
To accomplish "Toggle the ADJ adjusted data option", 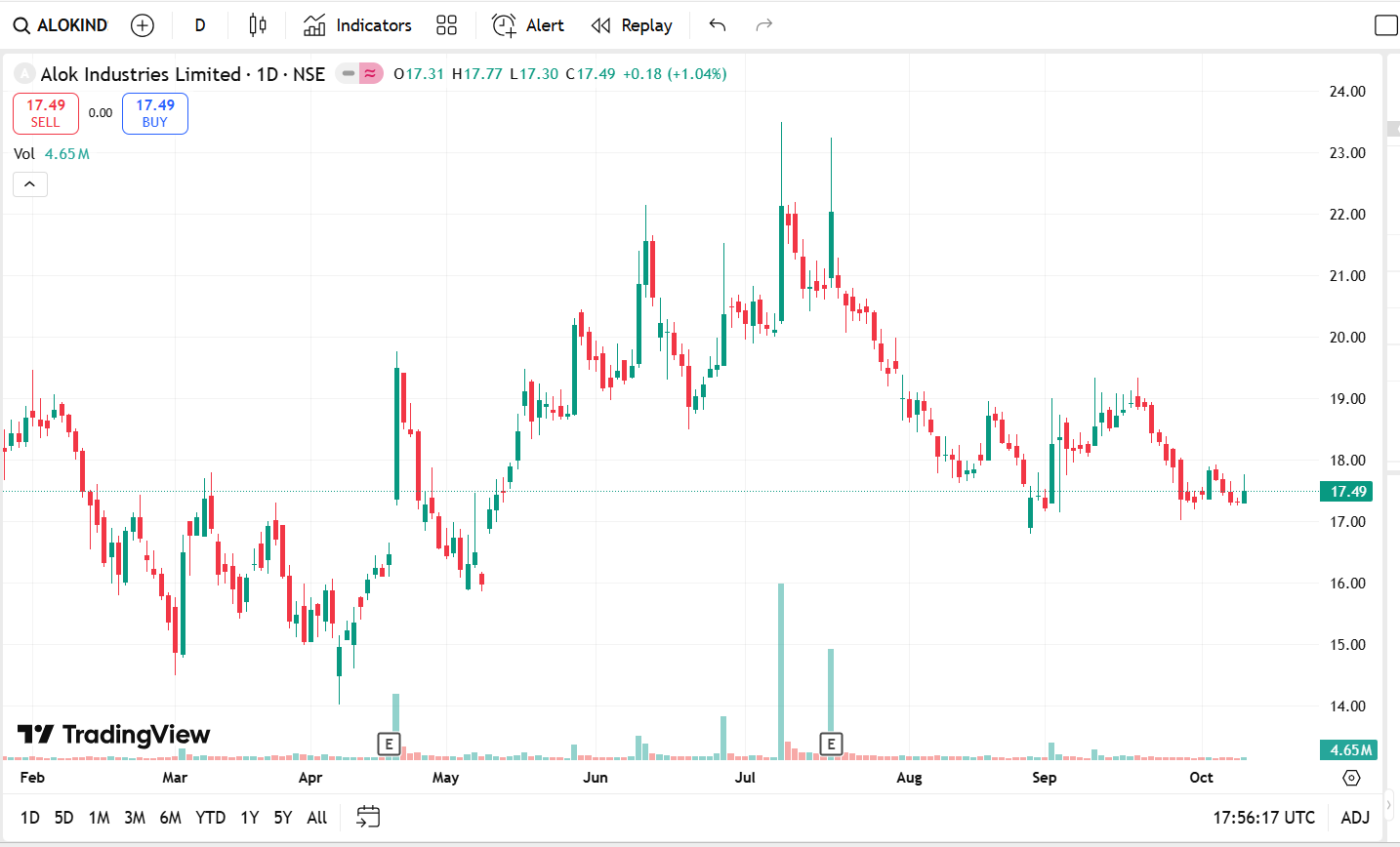I will [1355, 818].
